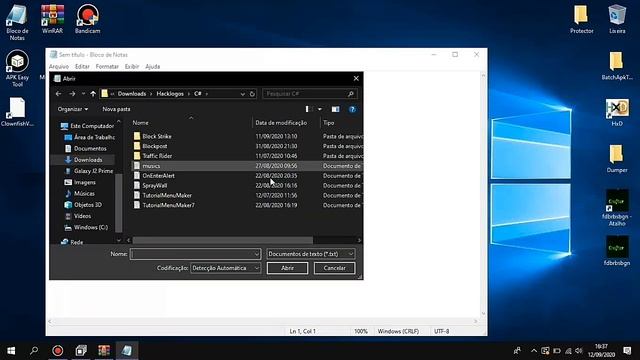Open the Bandicam desktop icon
The height and width of the screenshot is (360, 640).
87,19
